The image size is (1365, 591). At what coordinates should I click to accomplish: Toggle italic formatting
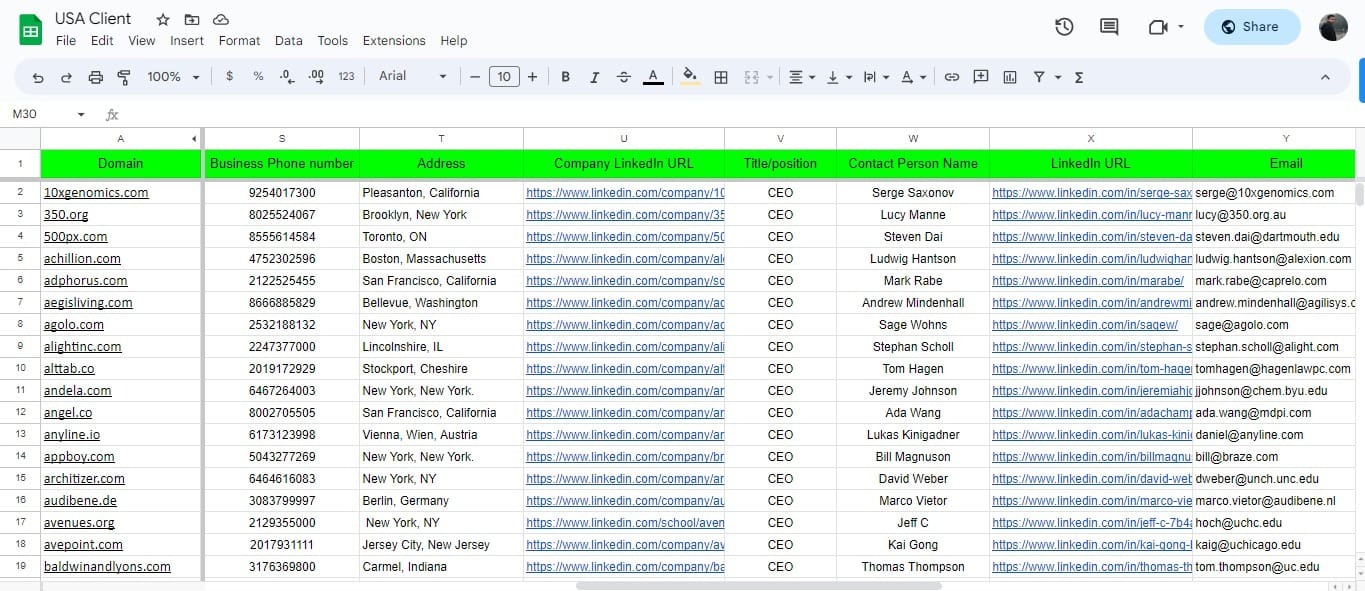tap(594, 77)
